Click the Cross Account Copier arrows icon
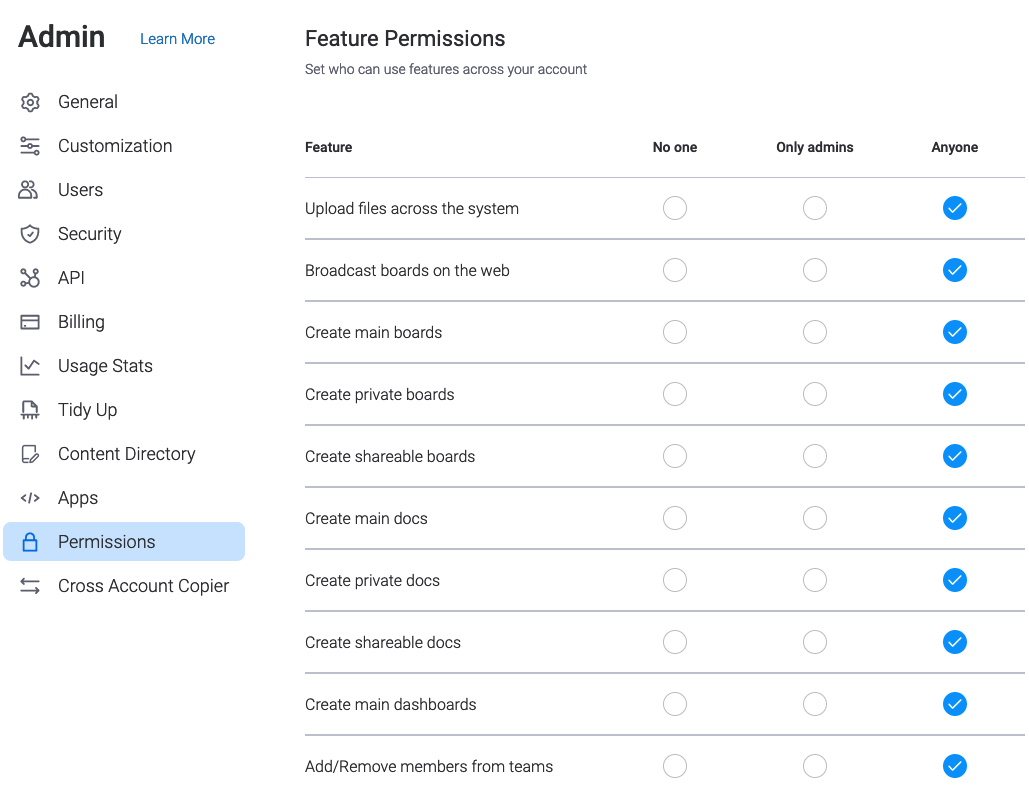 (30, 586)
